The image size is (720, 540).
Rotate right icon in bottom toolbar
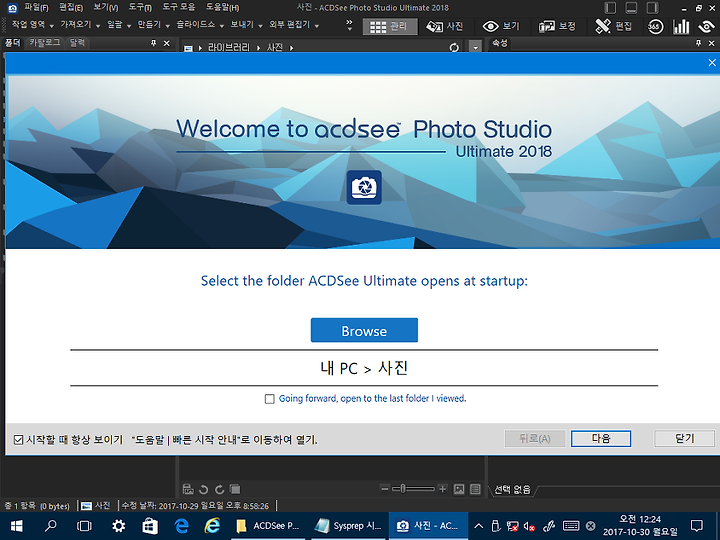pyautogui.click(x=219, y=489)
